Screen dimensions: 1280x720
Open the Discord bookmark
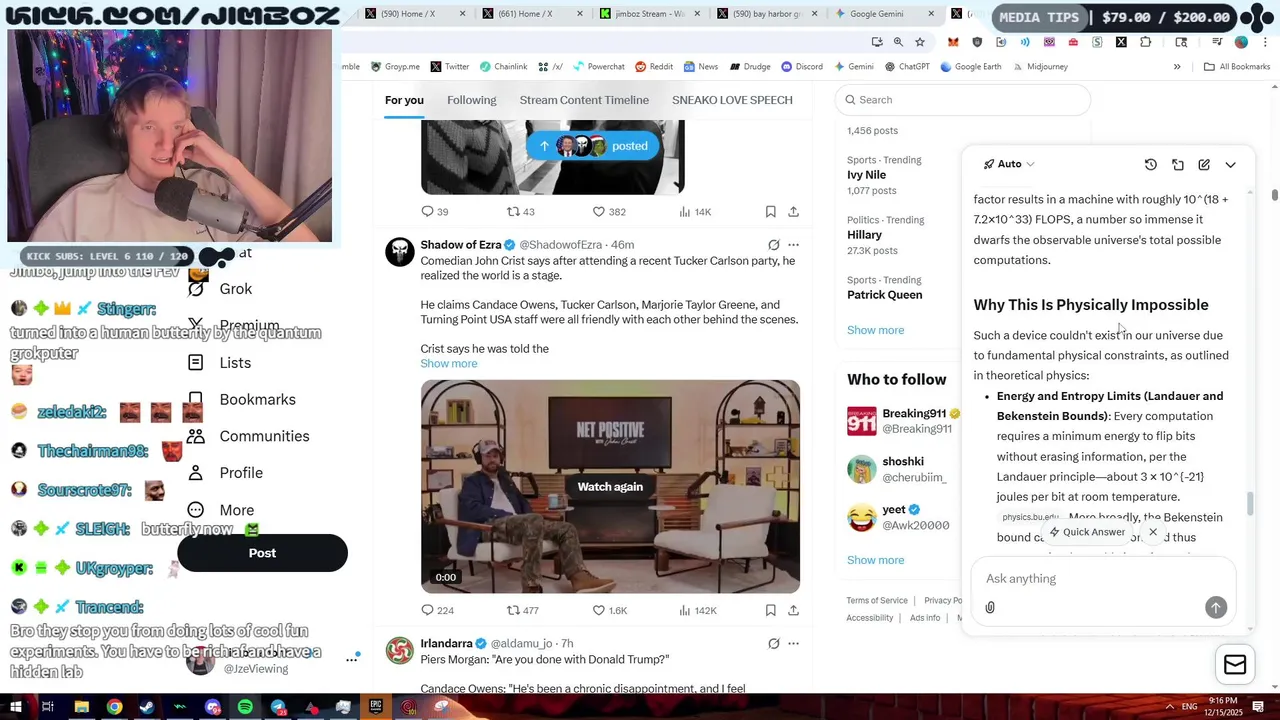[x=802, y=67]
